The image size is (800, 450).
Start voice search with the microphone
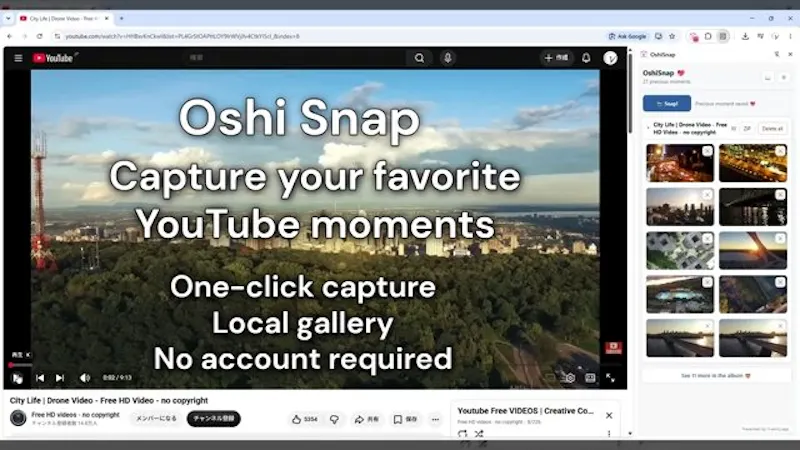[448, 58]
